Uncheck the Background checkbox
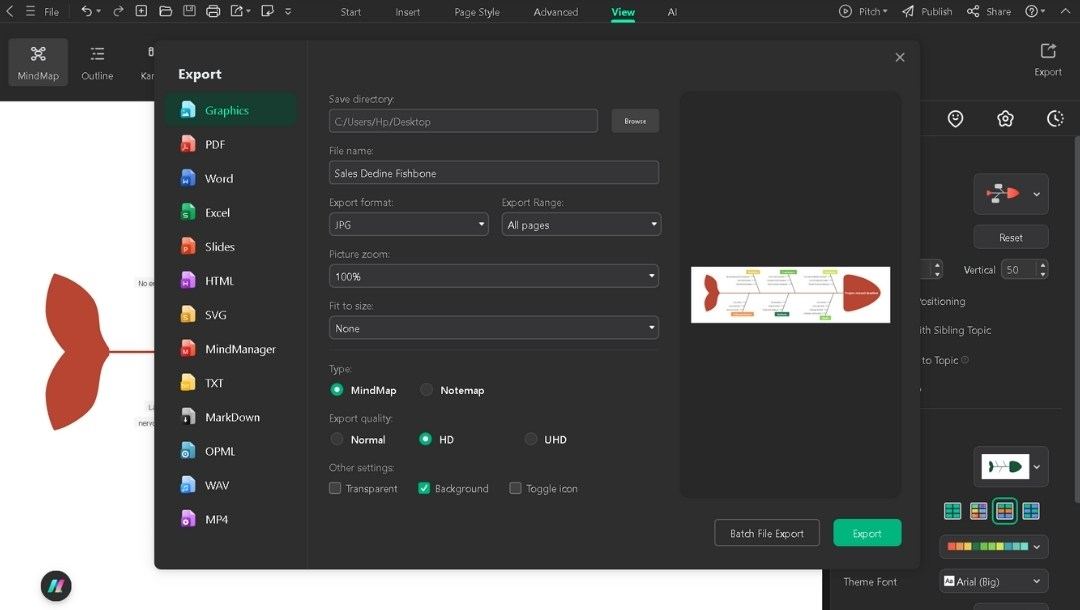 (424, 488)
